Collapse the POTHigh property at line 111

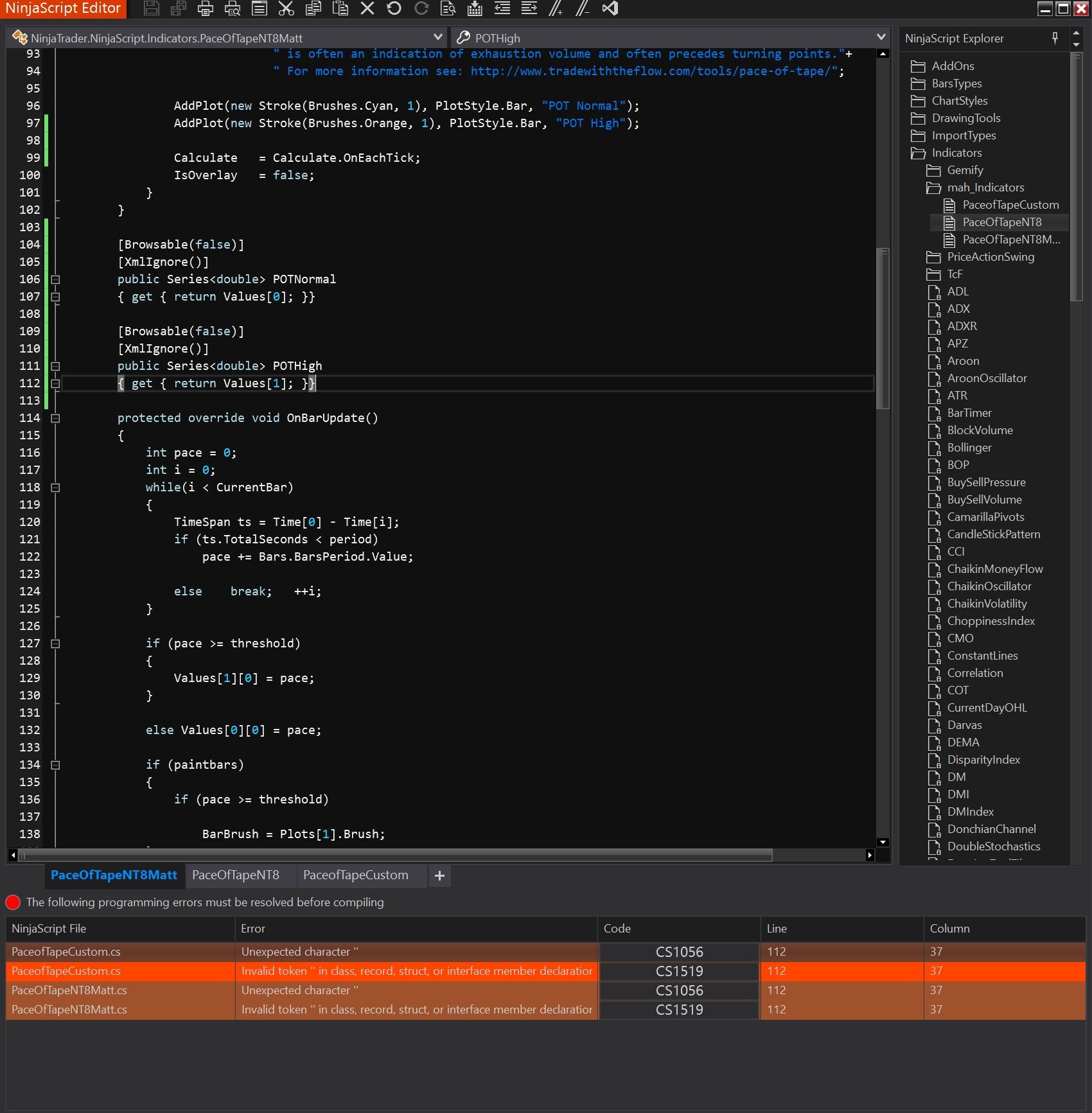click(x=55, y=366)
